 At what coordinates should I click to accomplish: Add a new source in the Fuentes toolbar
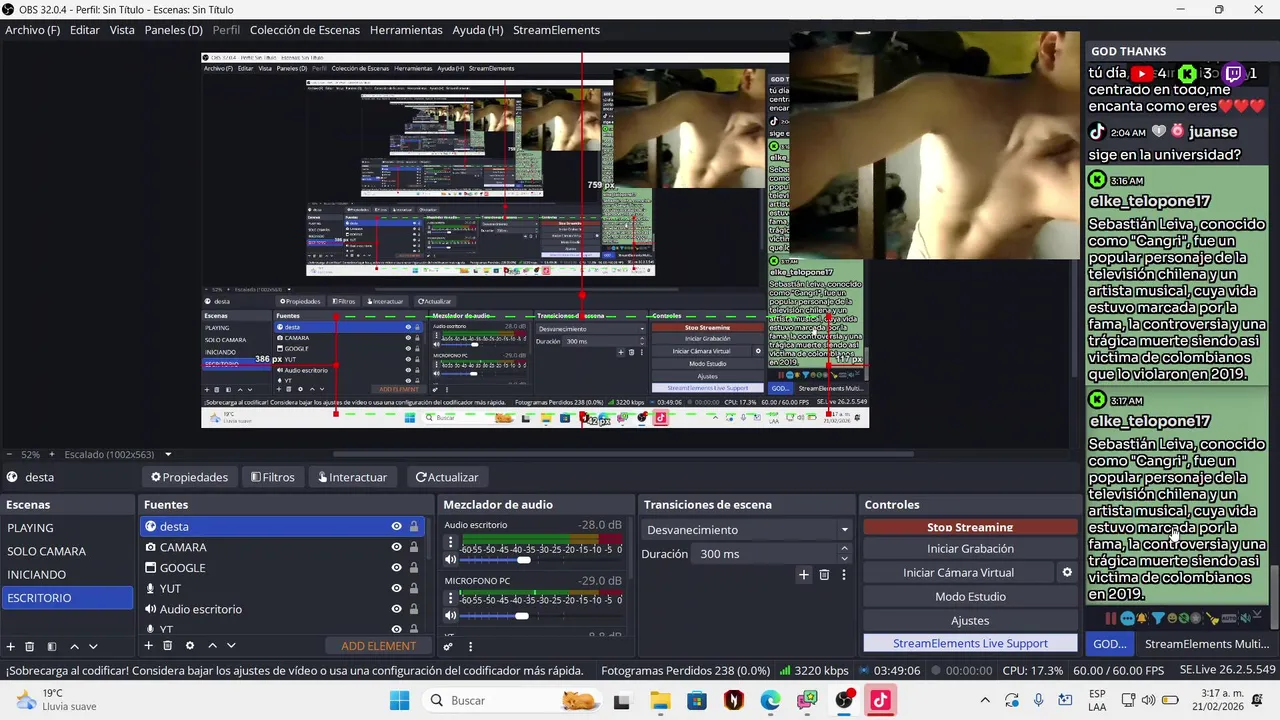pyautogui.click(x=149, y=646)
